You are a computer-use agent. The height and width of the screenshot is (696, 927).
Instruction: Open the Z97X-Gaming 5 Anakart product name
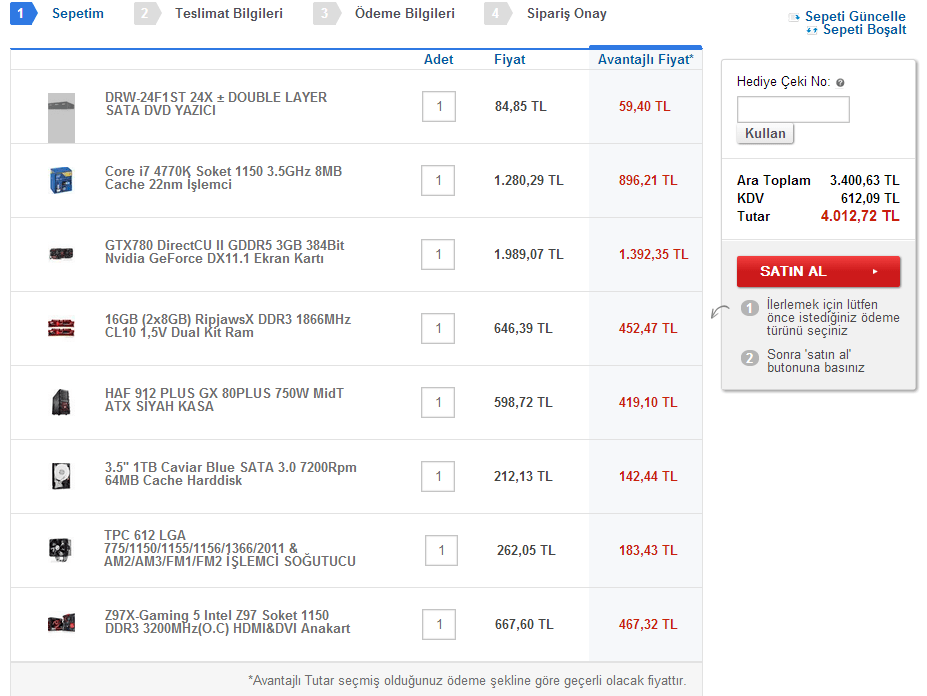[228, 621]
